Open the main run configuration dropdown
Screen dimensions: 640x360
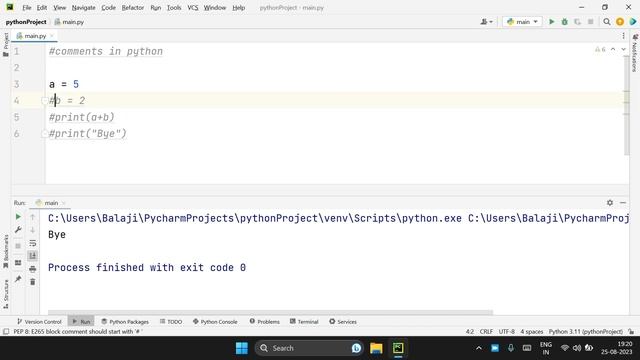tap(522, 22)
